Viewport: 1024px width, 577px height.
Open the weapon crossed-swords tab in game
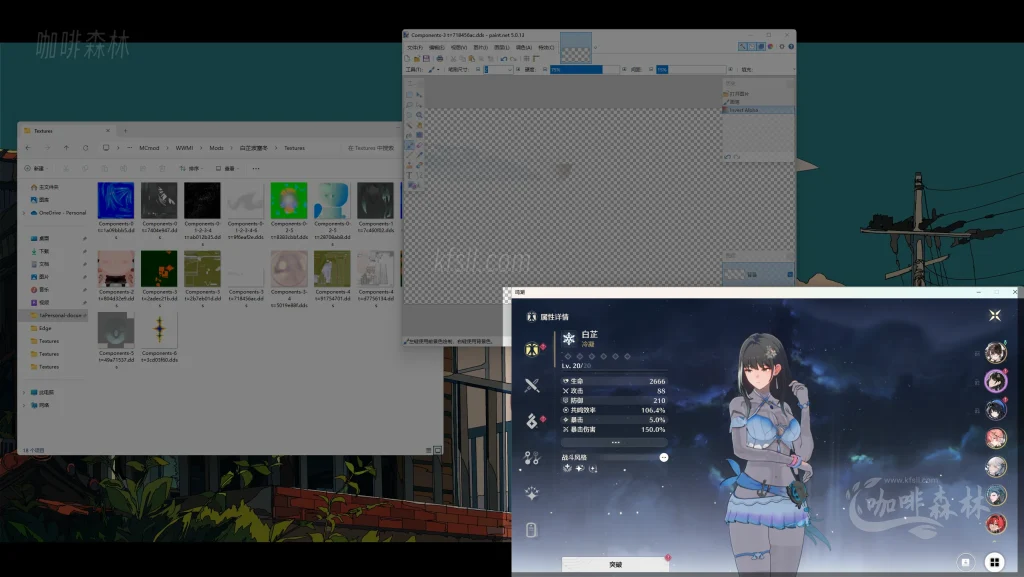532,385
